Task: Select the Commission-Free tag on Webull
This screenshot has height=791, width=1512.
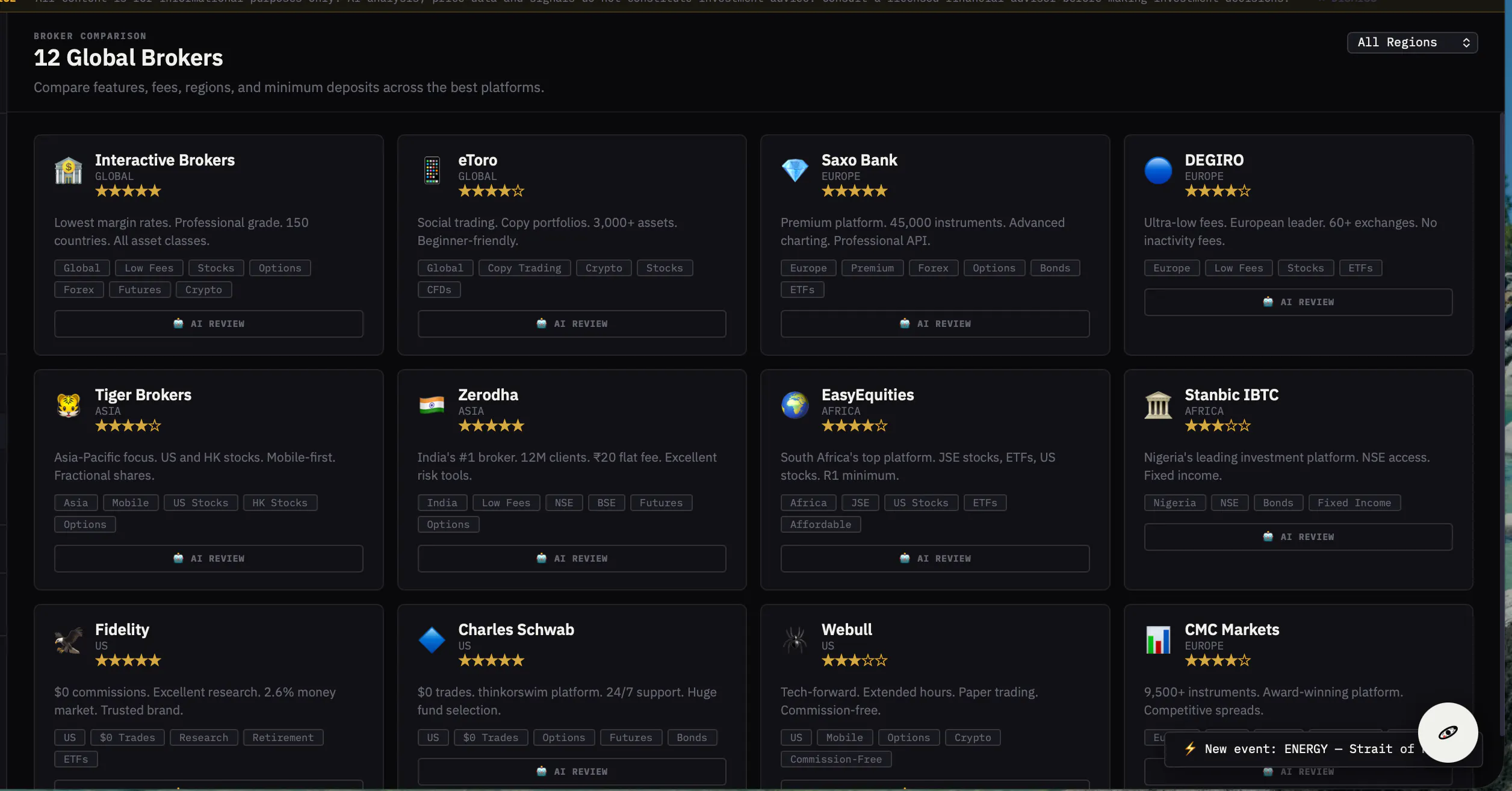Action: point(836,759)
